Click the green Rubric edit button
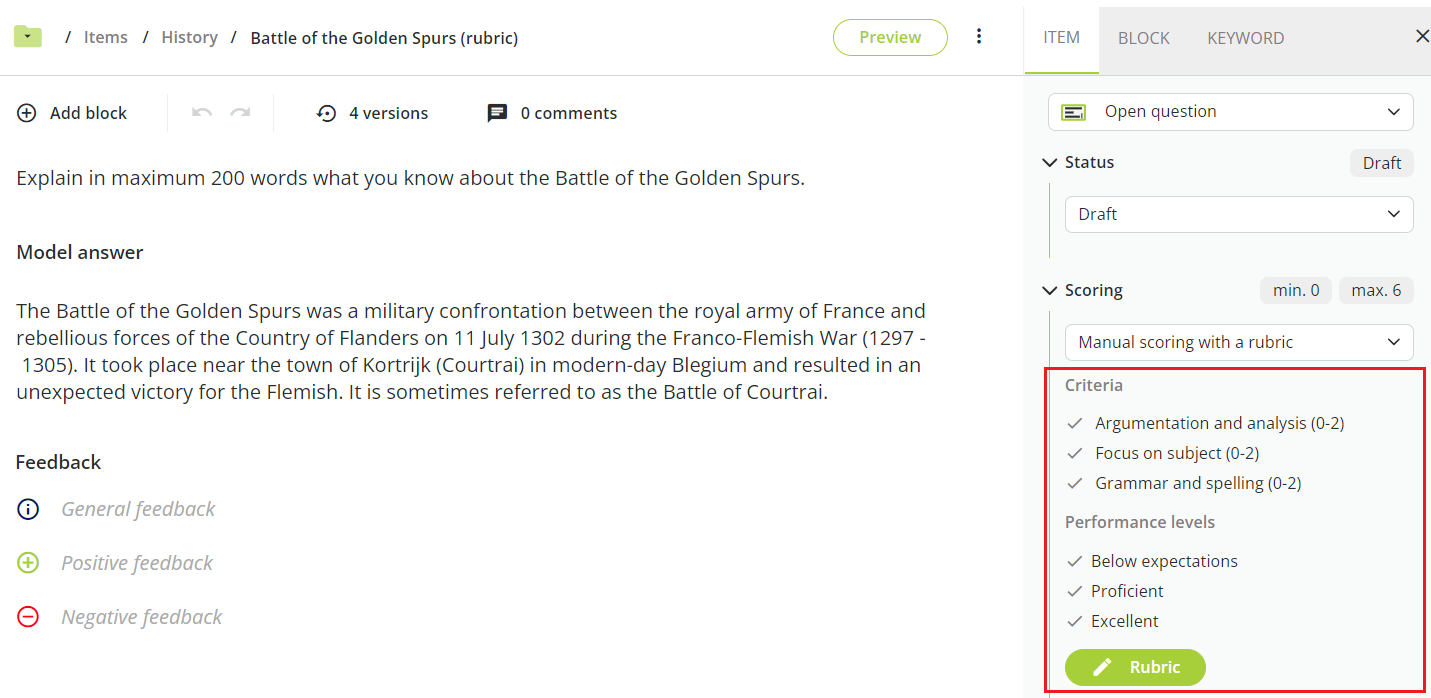 coord(1135,667)
